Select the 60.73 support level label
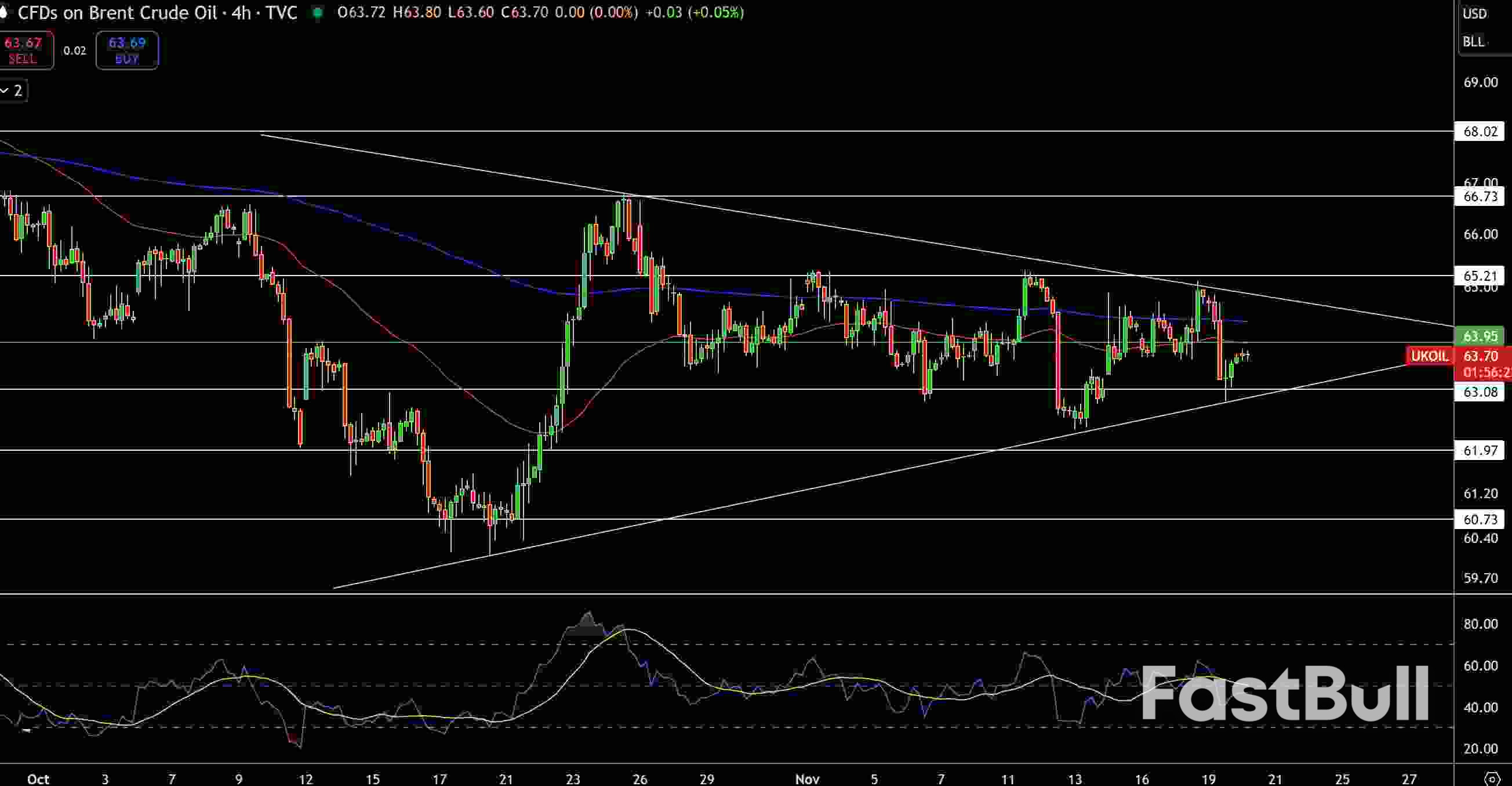Screen dimensions: 1512x786 [1480, 519]
